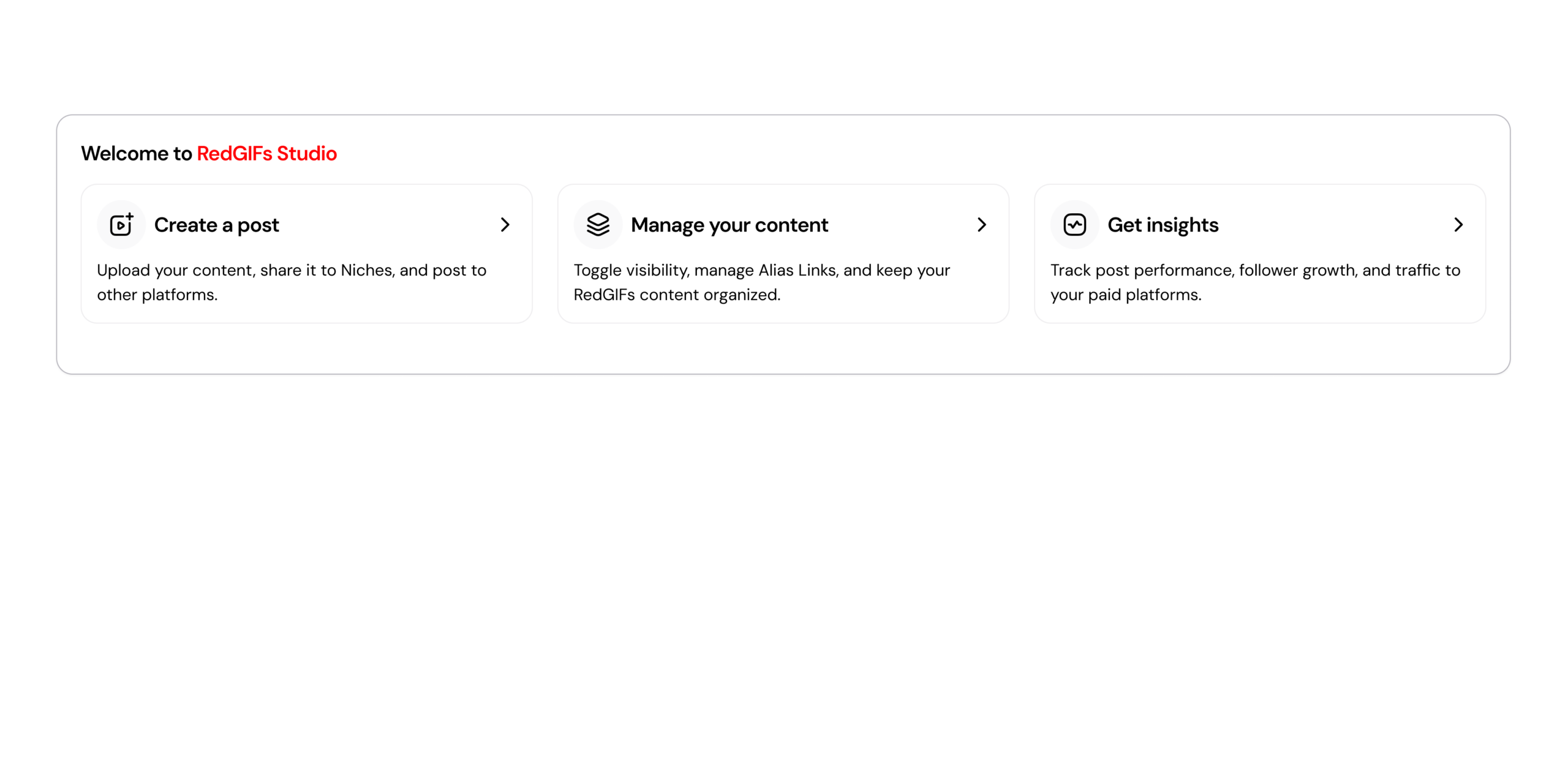Click the stacked layers Manage content icon
This screenshot has width=1568, height=784.
click(x=598, y=225)
